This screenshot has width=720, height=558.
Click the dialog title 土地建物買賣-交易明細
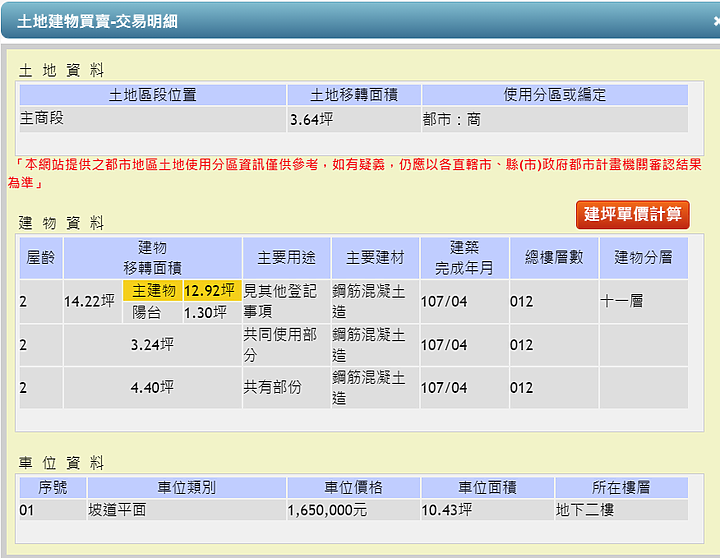[97, 22]
